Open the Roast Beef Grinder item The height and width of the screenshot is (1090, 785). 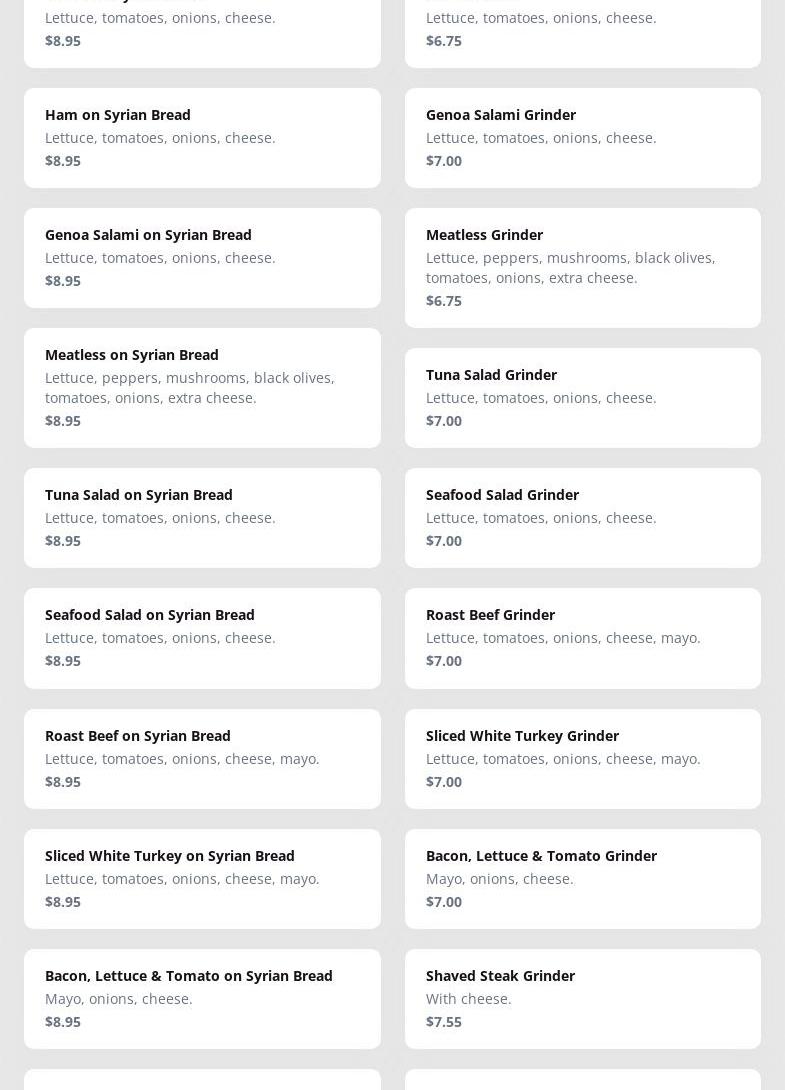[x=582, y=638]
